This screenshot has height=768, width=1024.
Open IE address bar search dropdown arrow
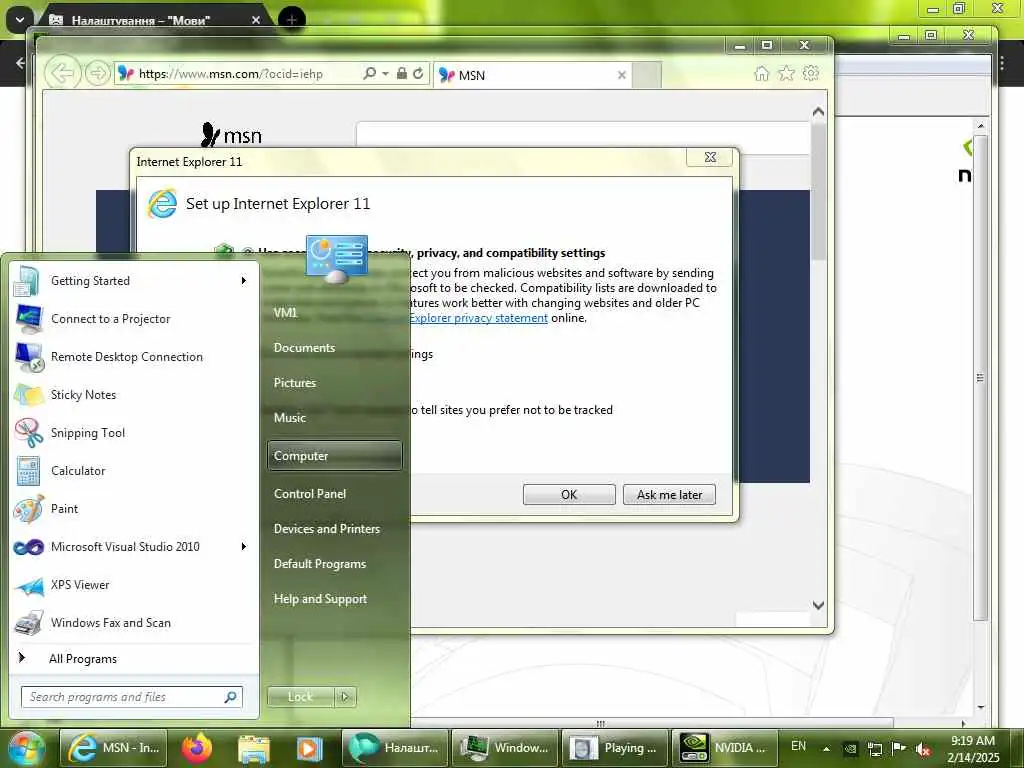tap(385, 74)
